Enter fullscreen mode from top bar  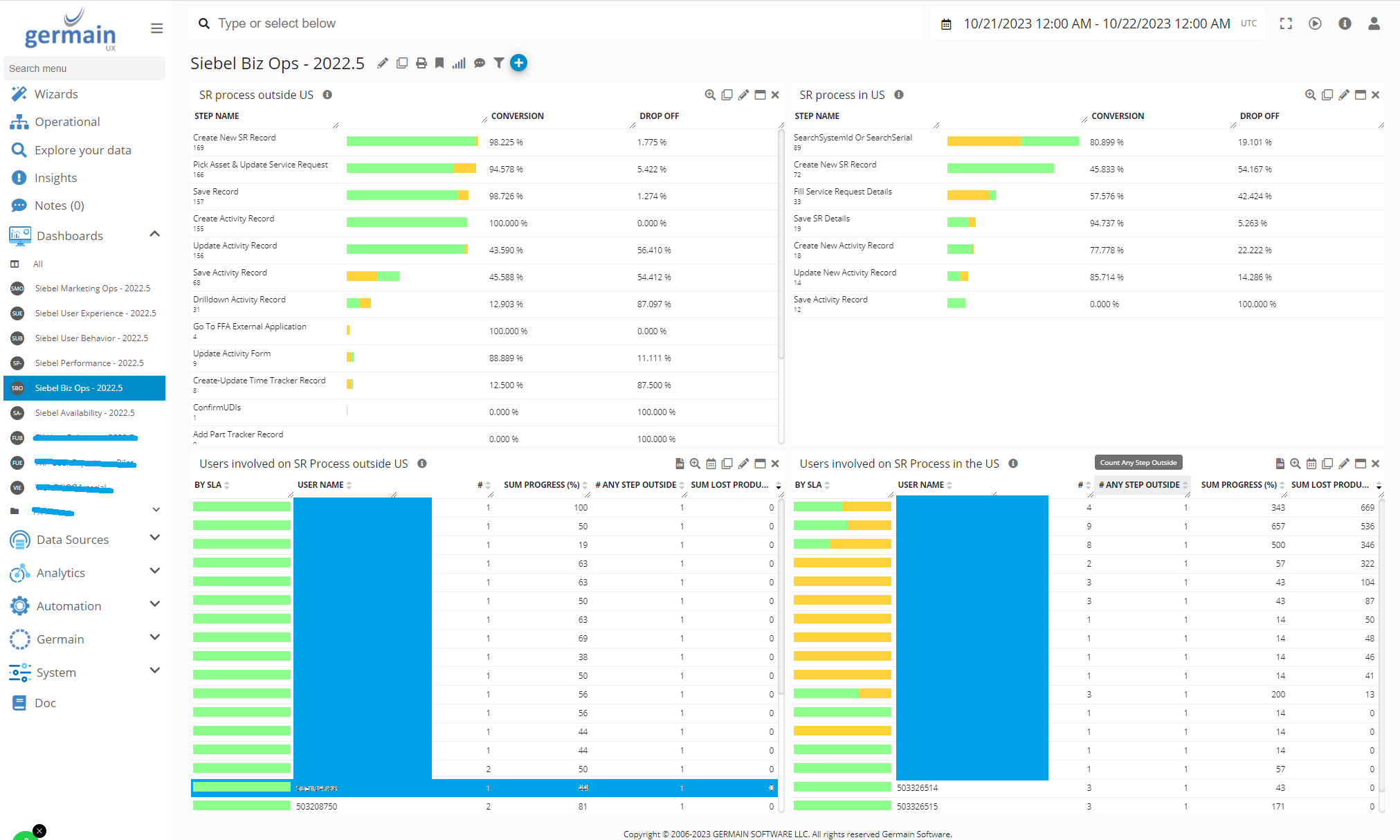[x=1286, y=24]
